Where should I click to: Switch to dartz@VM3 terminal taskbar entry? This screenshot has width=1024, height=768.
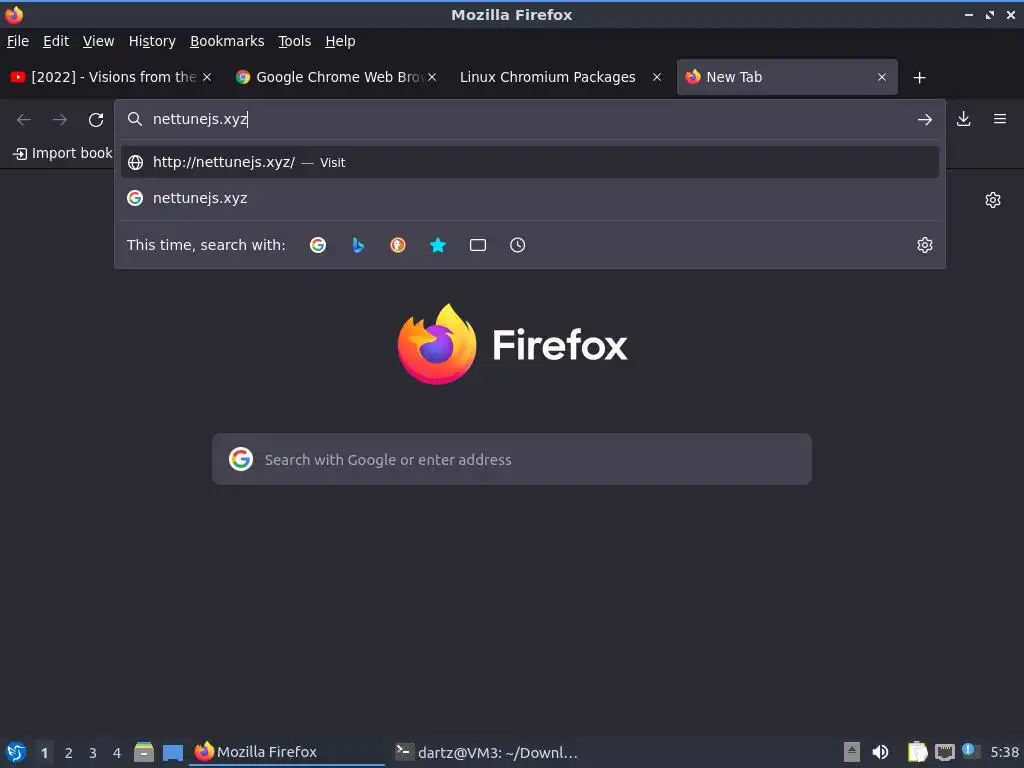487,752
